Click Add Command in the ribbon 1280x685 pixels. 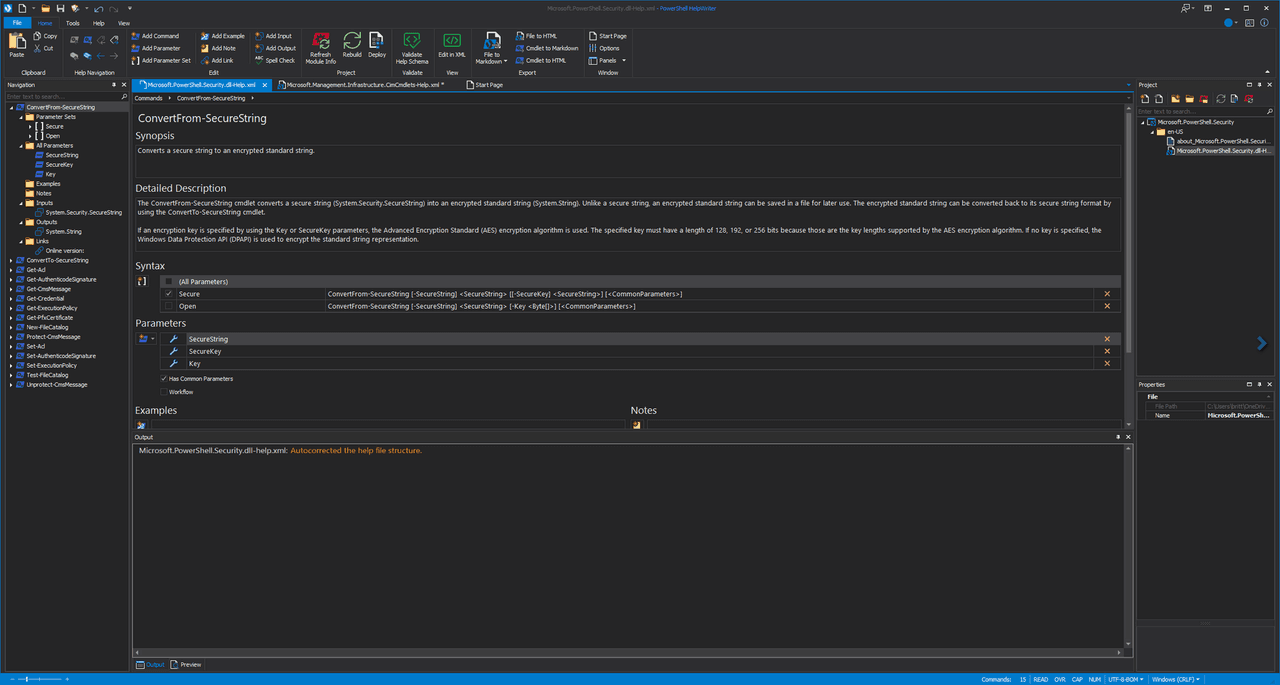click(x=155, y=36)
